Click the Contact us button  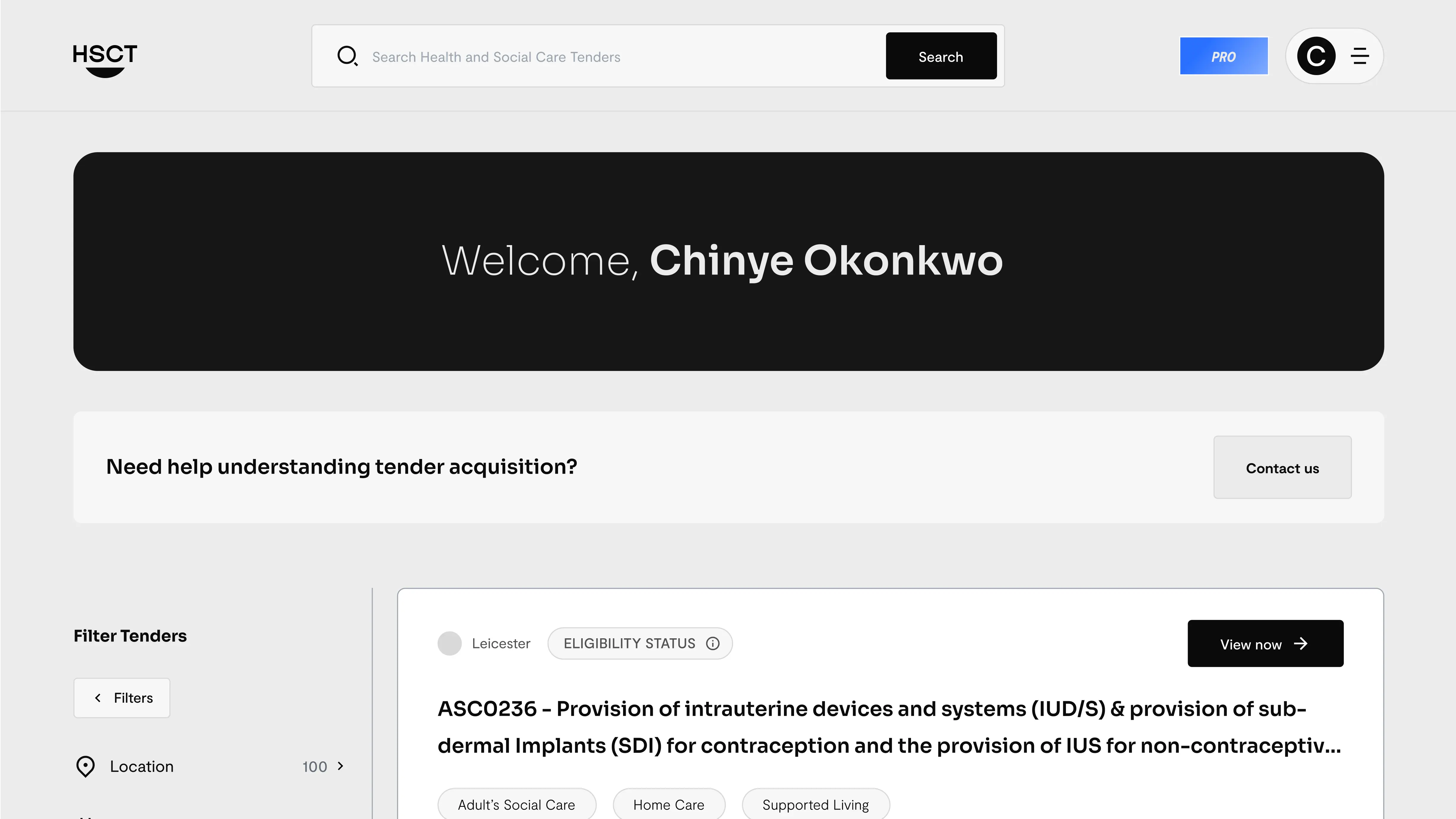pos(1282,467)
